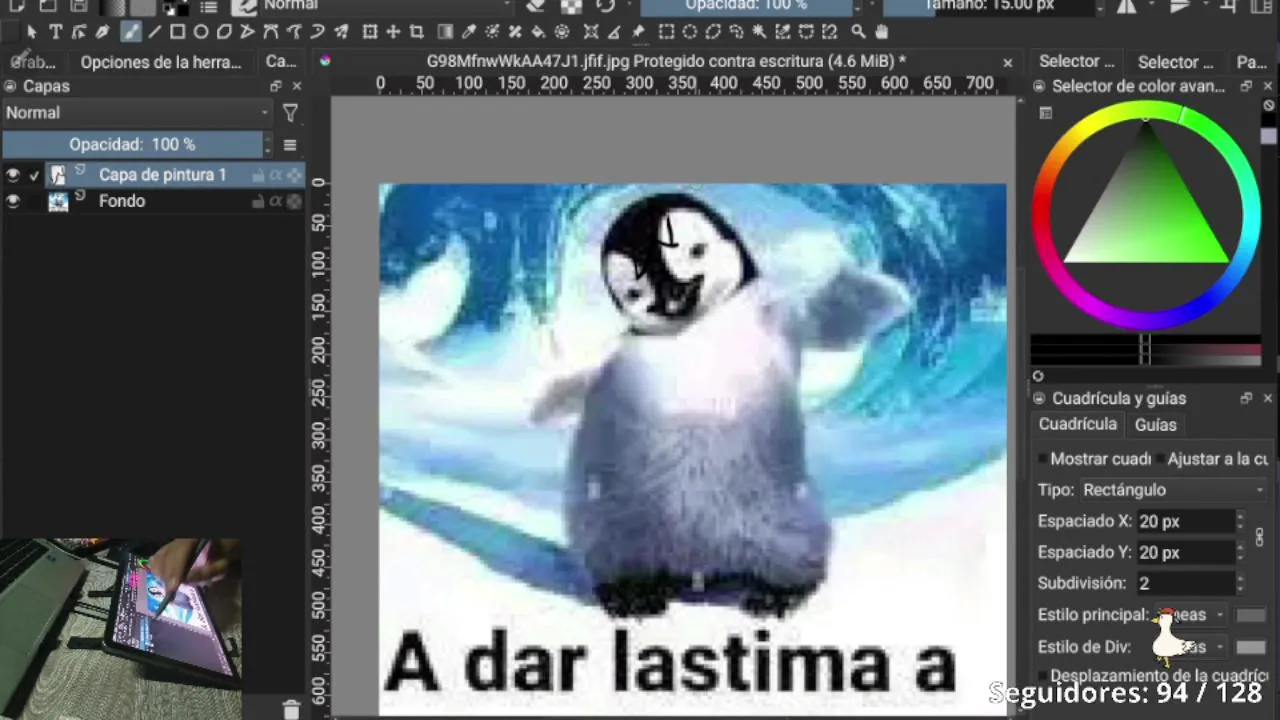Switch to the G98MfnwWkAA47J1.jfif.jpg document tab
Image resolution: width=1280 pixels, height=720 pixels.
[x=666, y=61]
